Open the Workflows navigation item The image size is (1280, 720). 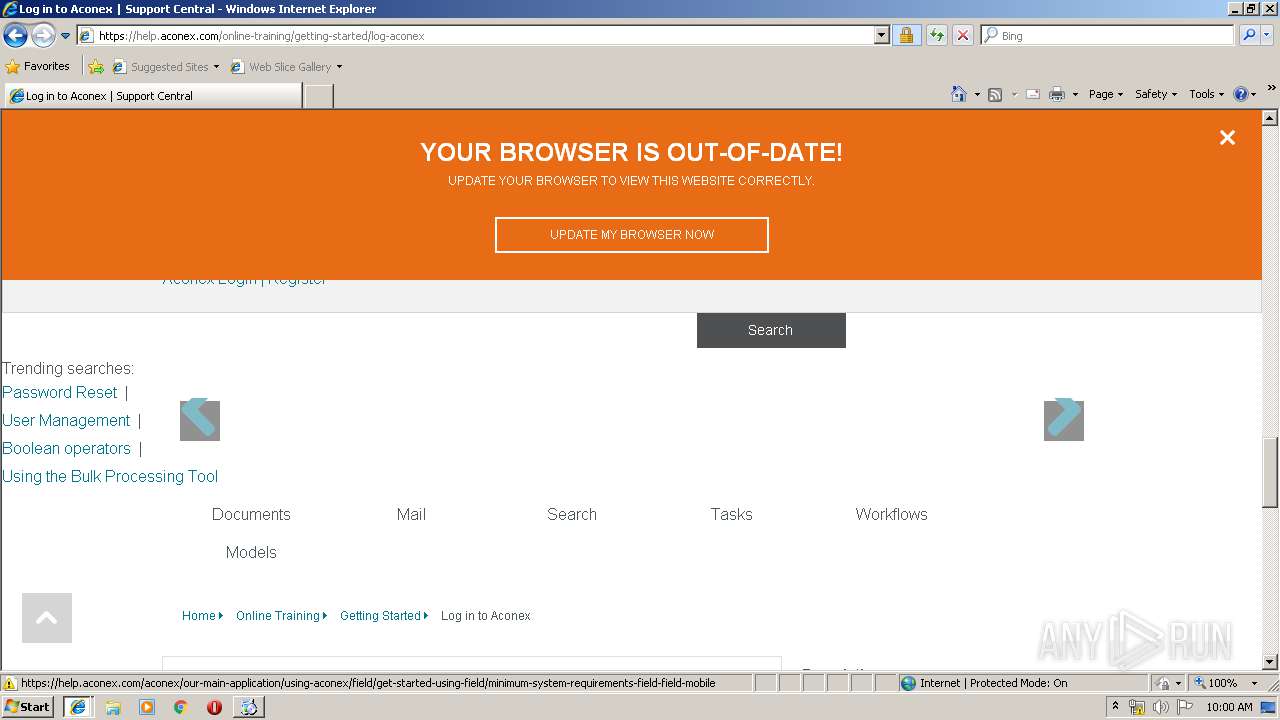pos(891,514)
